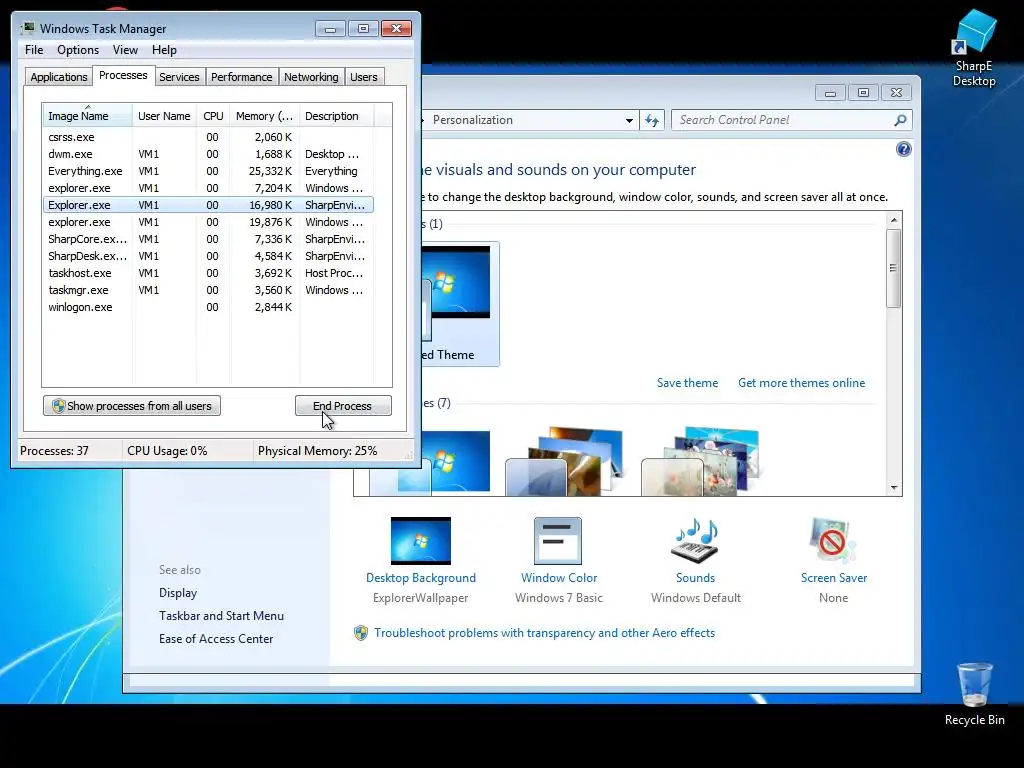Screen dimensions: 1024x768
Task: Select the Characters theme thumbnail
Action: coord(700,460)
